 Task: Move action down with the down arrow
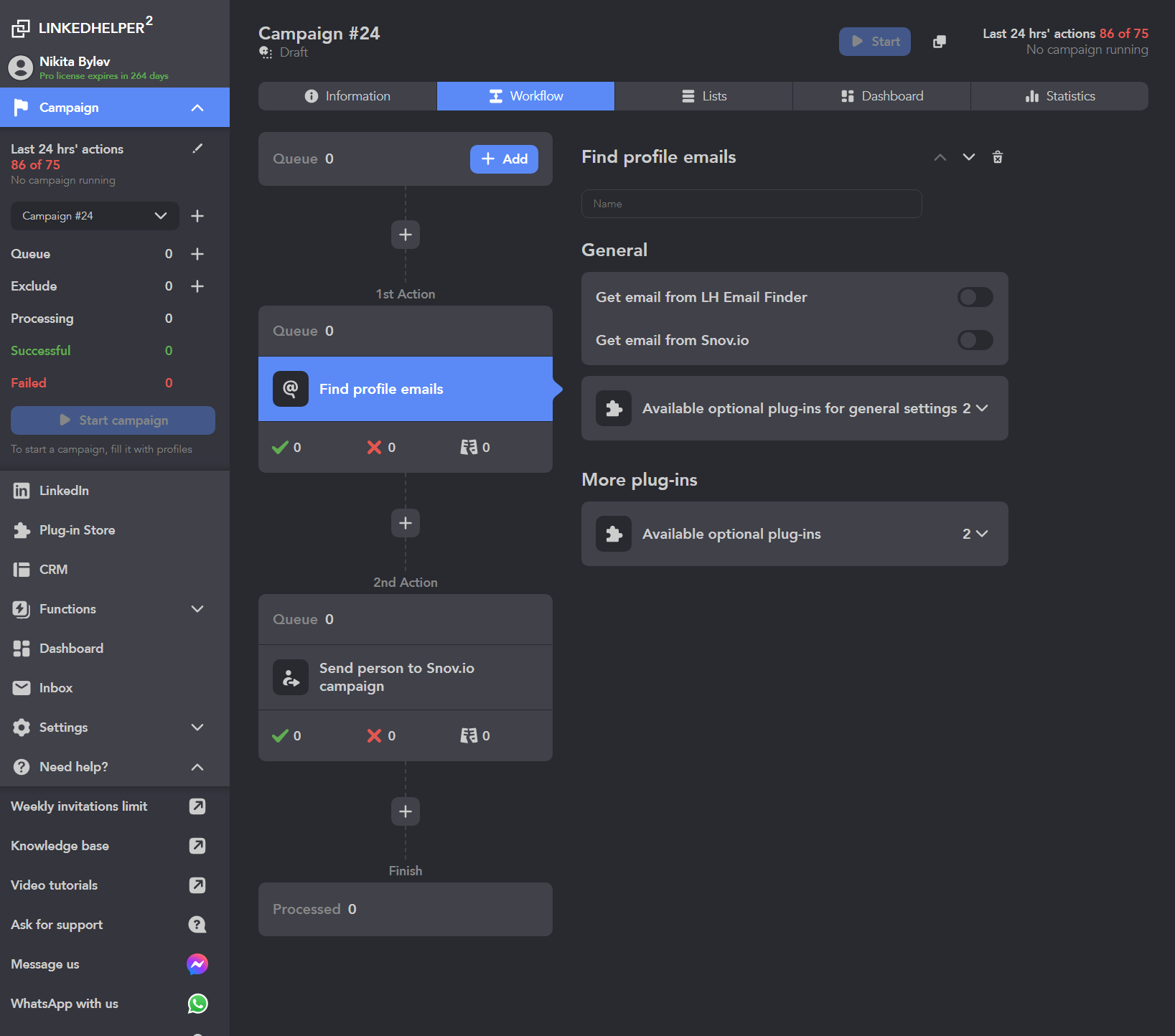point(969,157)
